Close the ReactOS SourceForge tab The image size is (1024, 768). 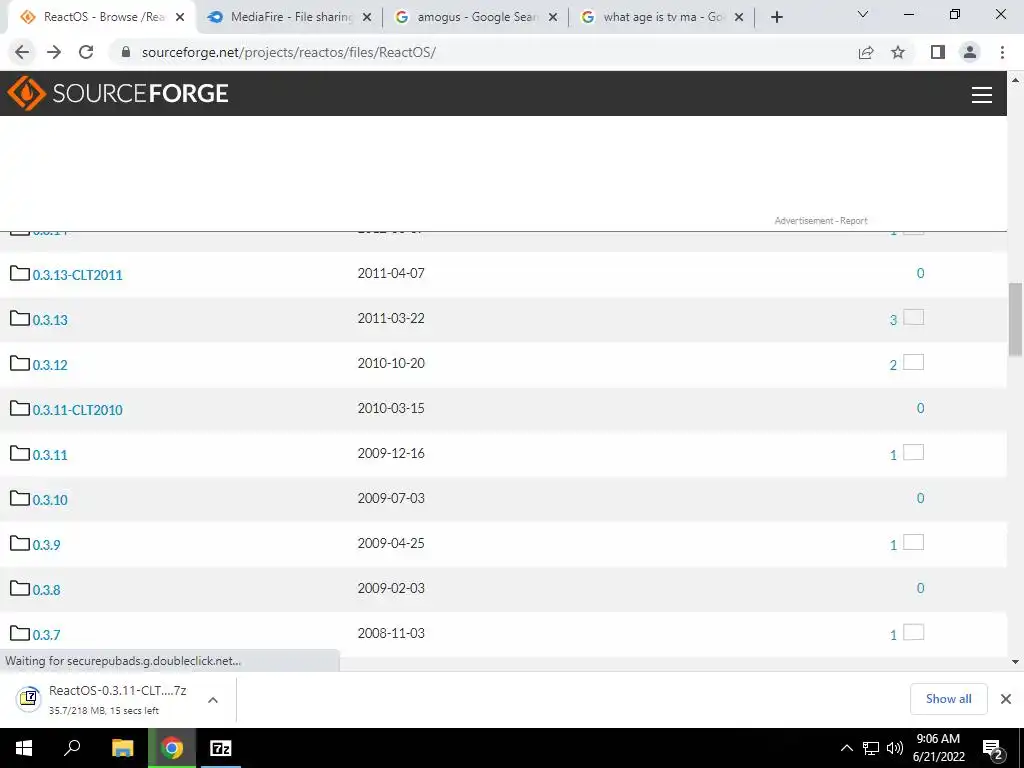click(180, 18)
